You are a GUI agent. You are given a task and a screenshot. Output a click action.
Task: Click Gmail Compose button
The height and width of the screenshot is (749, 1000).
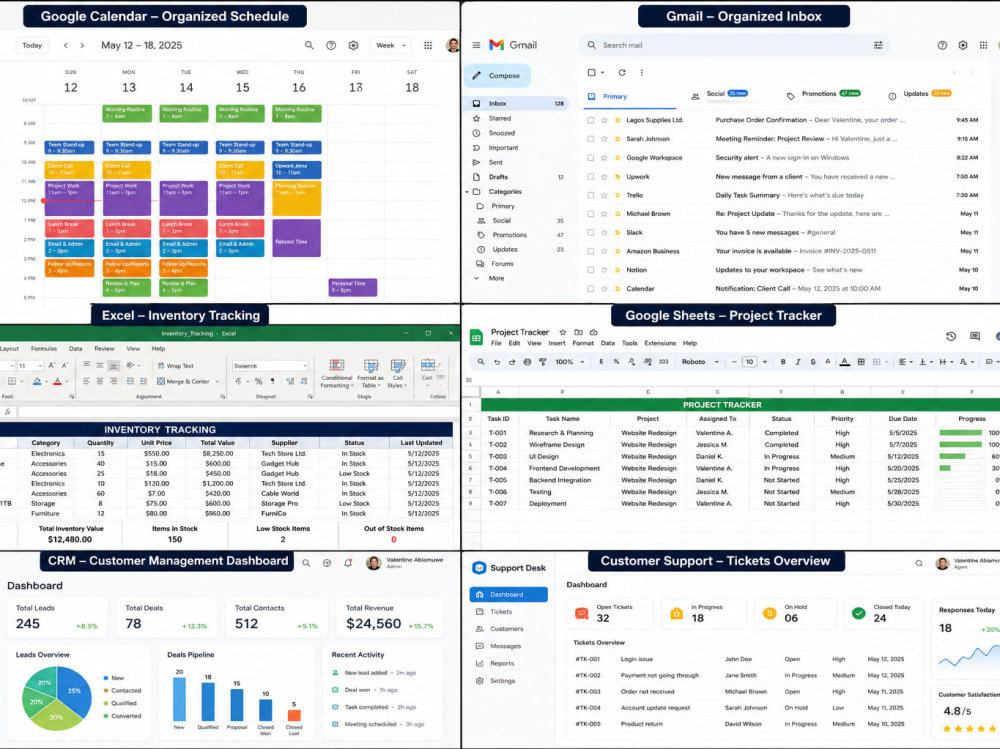[x=497, y=75]
